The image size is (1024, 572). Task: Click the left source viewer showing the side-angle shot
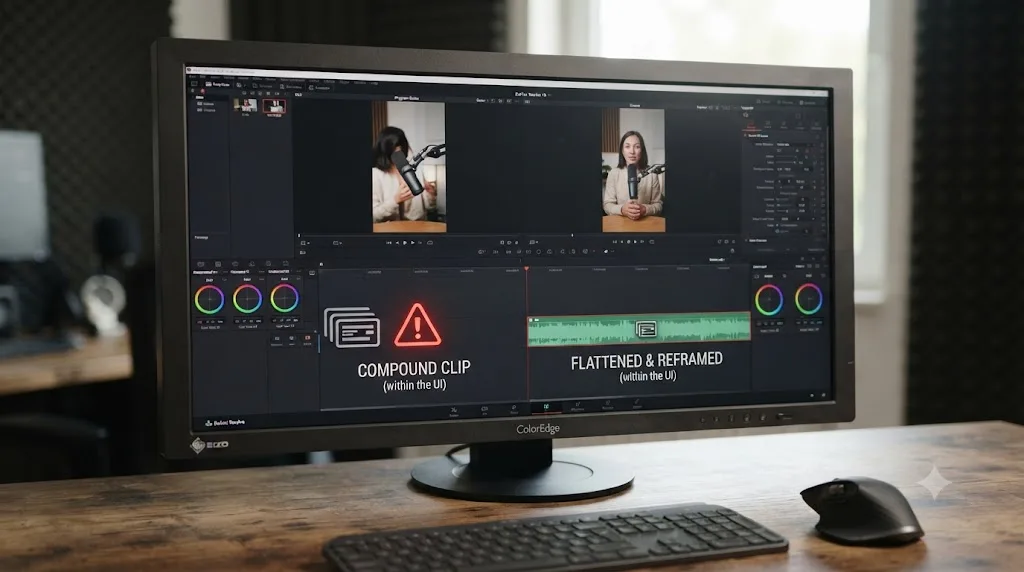click(409, 167)
